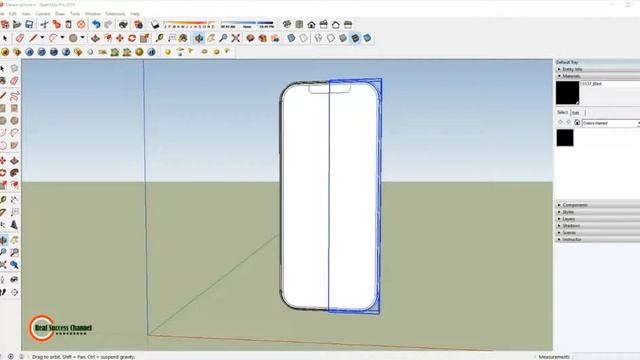The width and height of the screenshot is (640, 360).
Task: Open the Extensions menu
Action: point(116,13)
